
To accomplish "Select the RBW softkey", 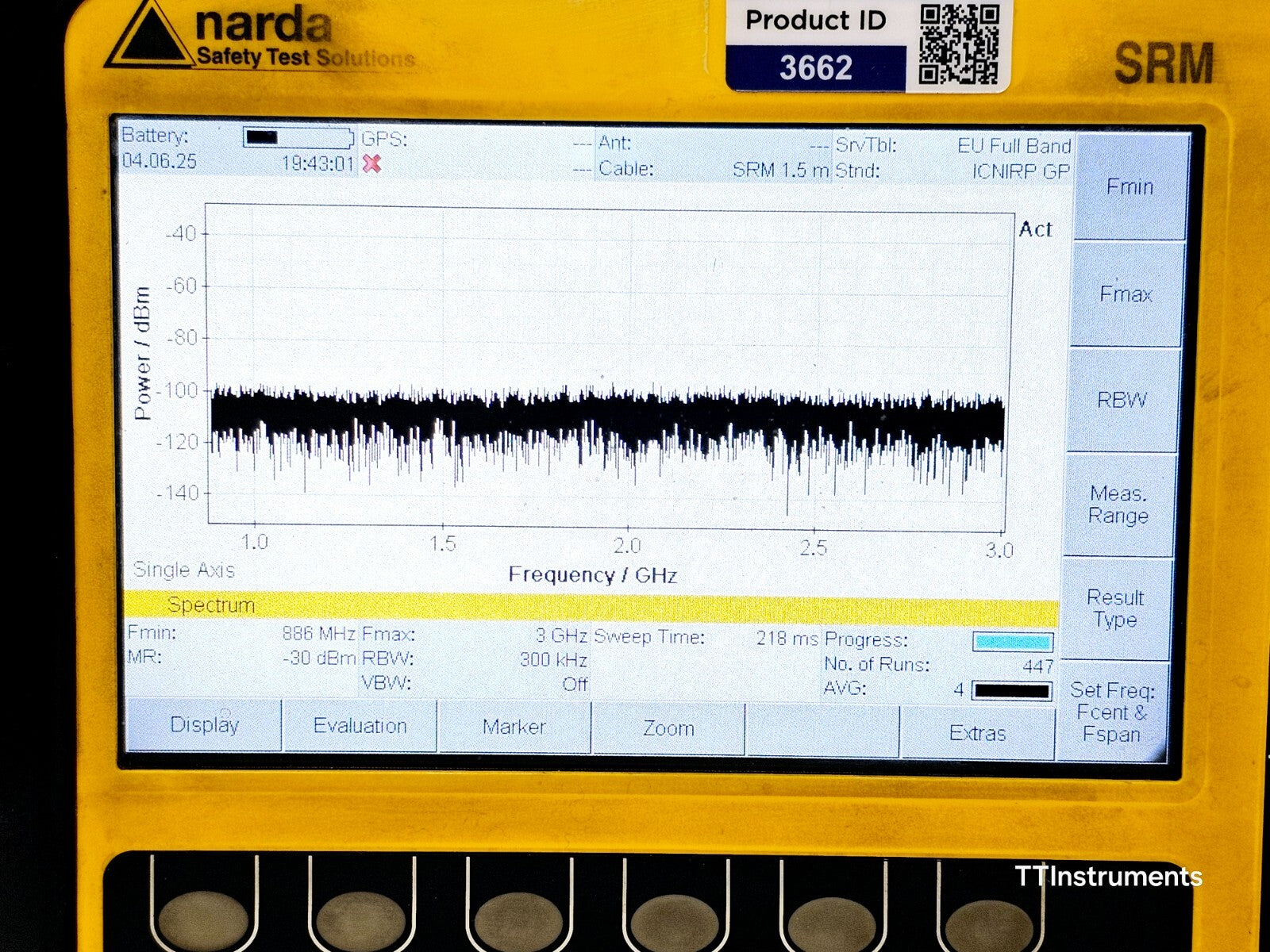I will 1122,400.
